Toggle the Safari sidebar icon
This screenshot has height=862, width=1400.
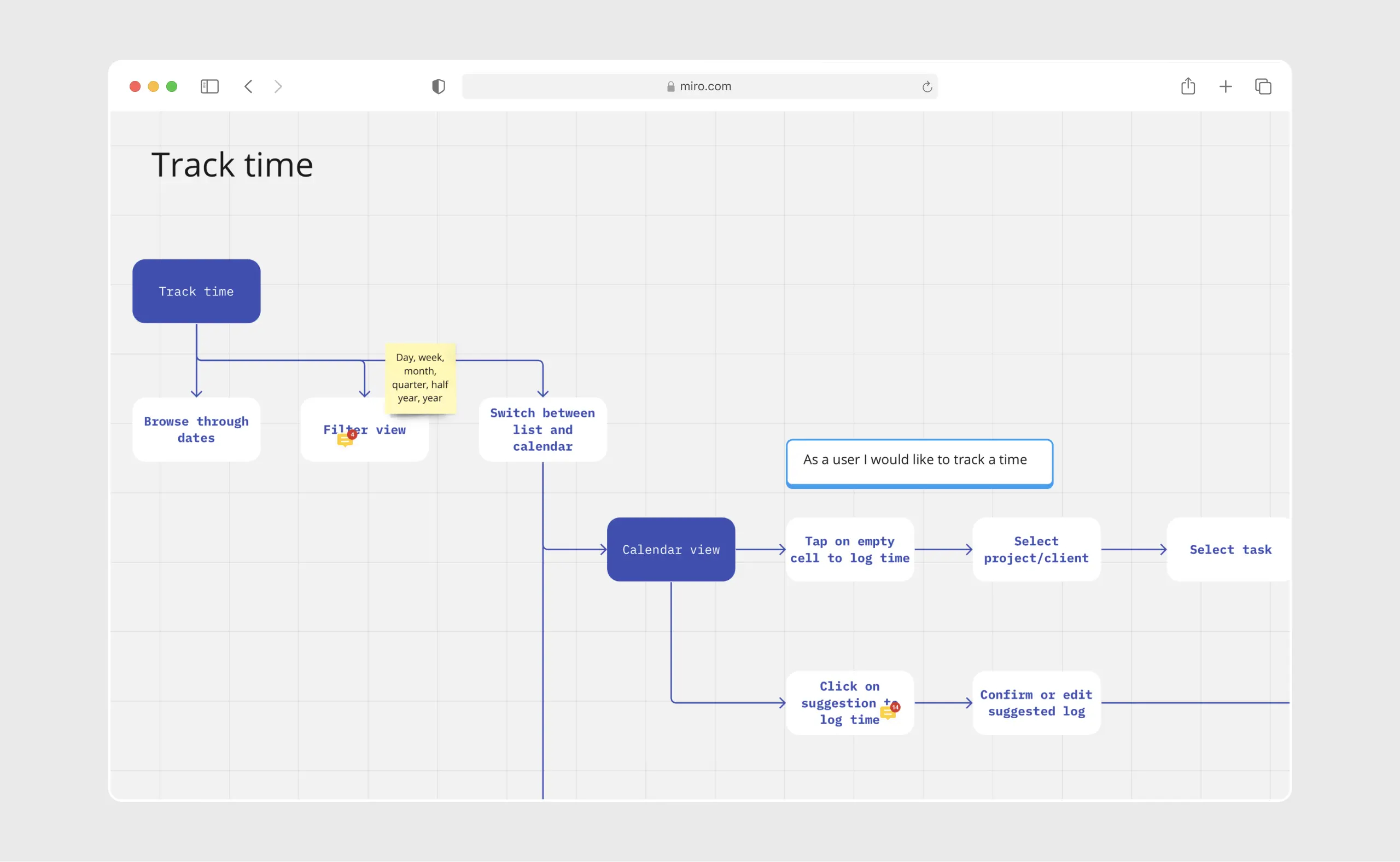(x=210, y=86)
